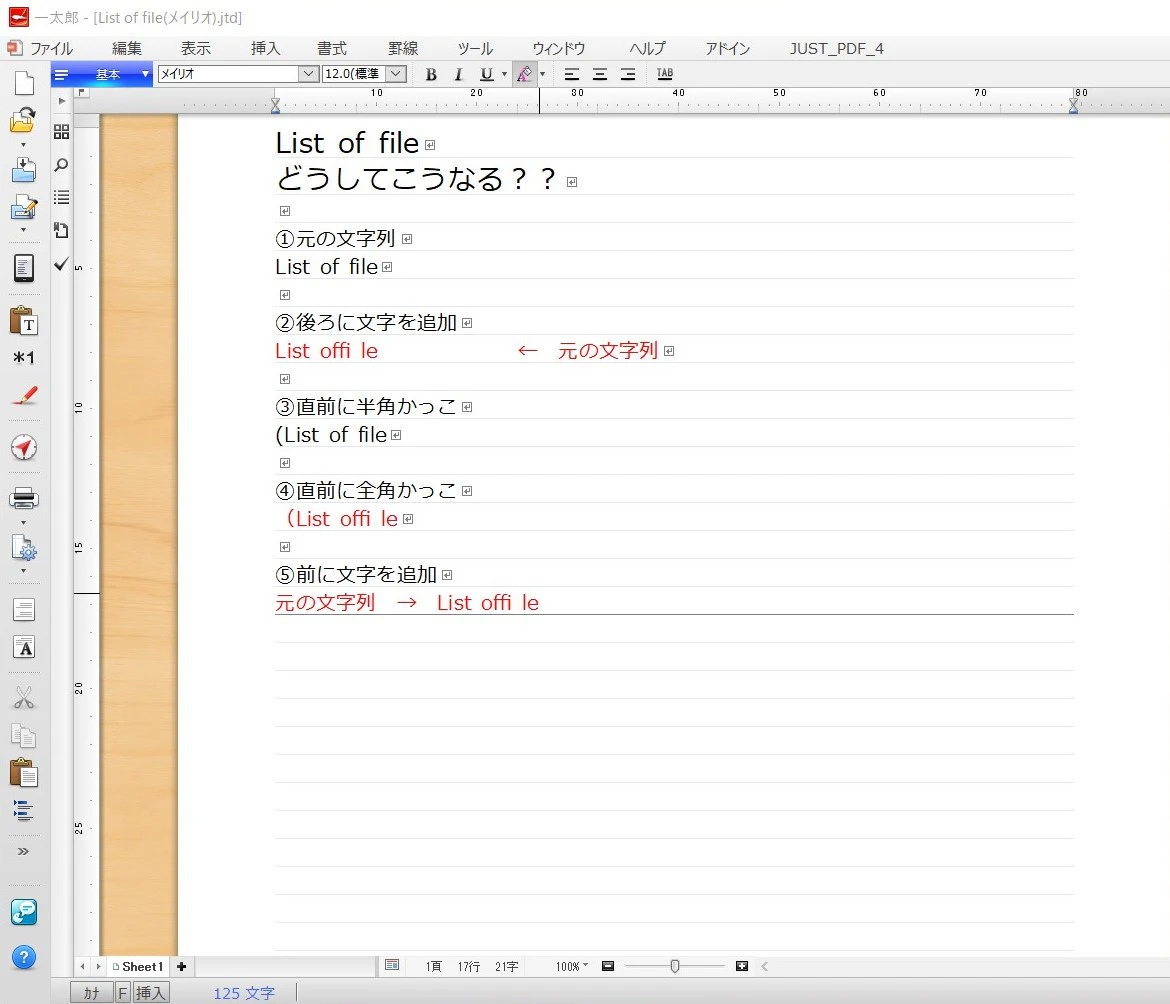
Task: Click the display mode icon in status bar
Action: point(392,965)
